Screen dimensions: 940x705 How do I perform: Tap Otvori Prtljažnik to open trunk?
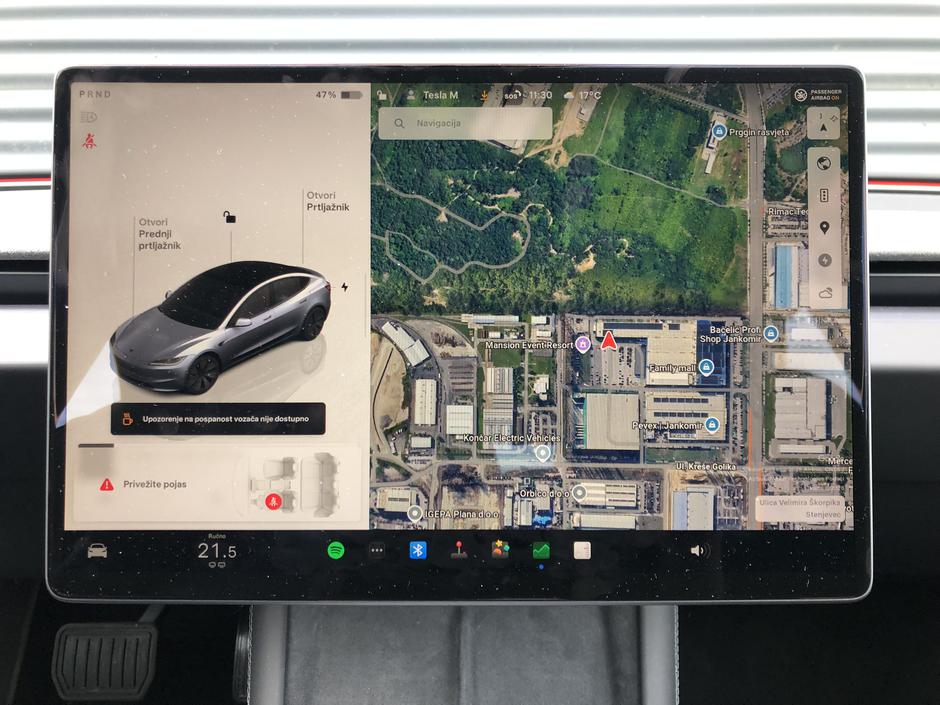[x=327, y=201]
